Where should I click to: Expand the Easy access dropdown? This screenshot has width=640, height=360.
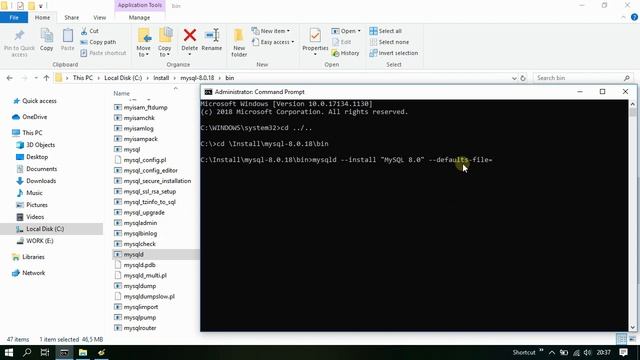(x=273, y=42)
